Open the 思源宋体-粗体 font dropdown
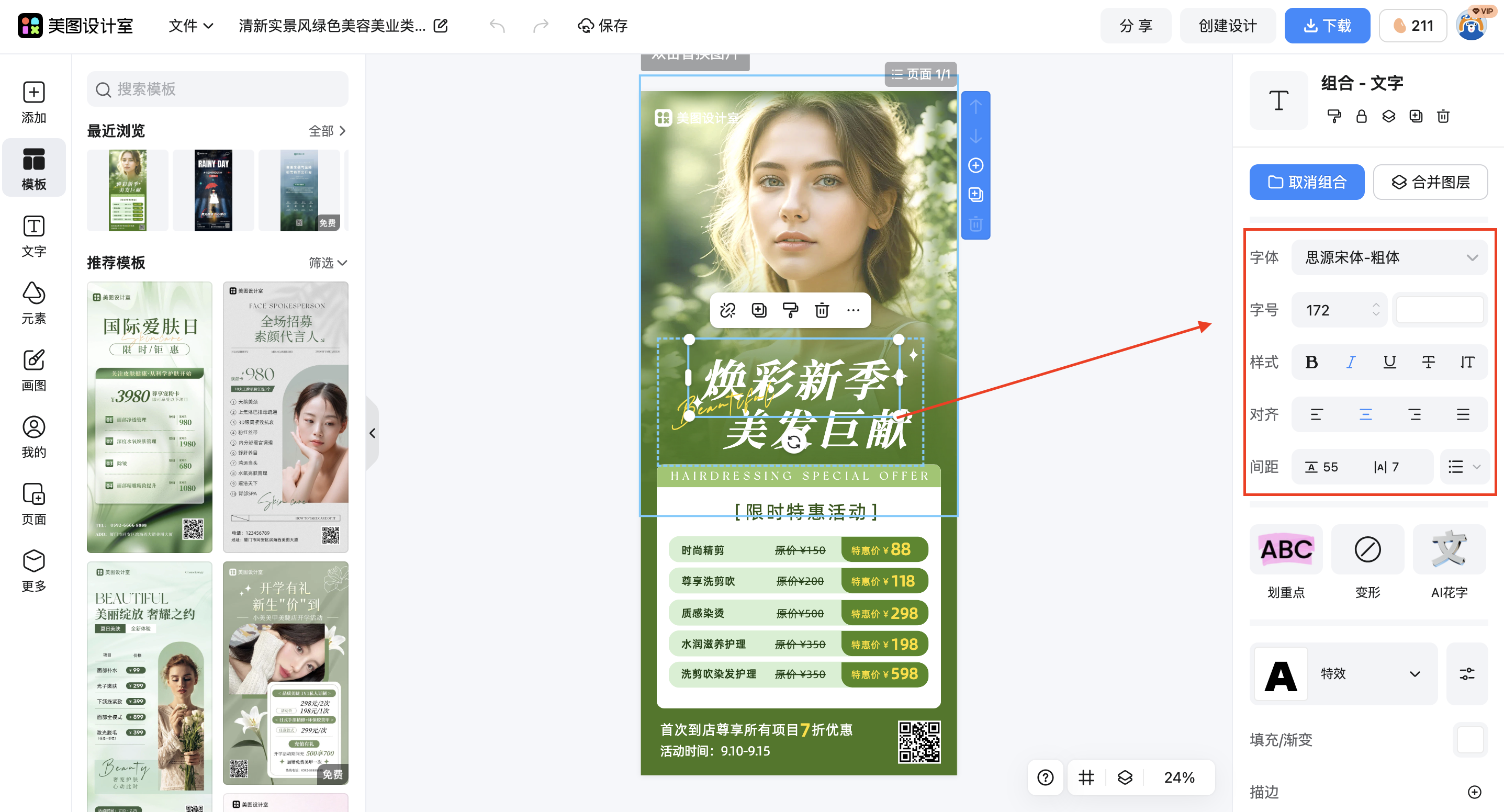The height and width of the screenshot is (812, 1504). pyautogui.click(x=1390, y=257)
